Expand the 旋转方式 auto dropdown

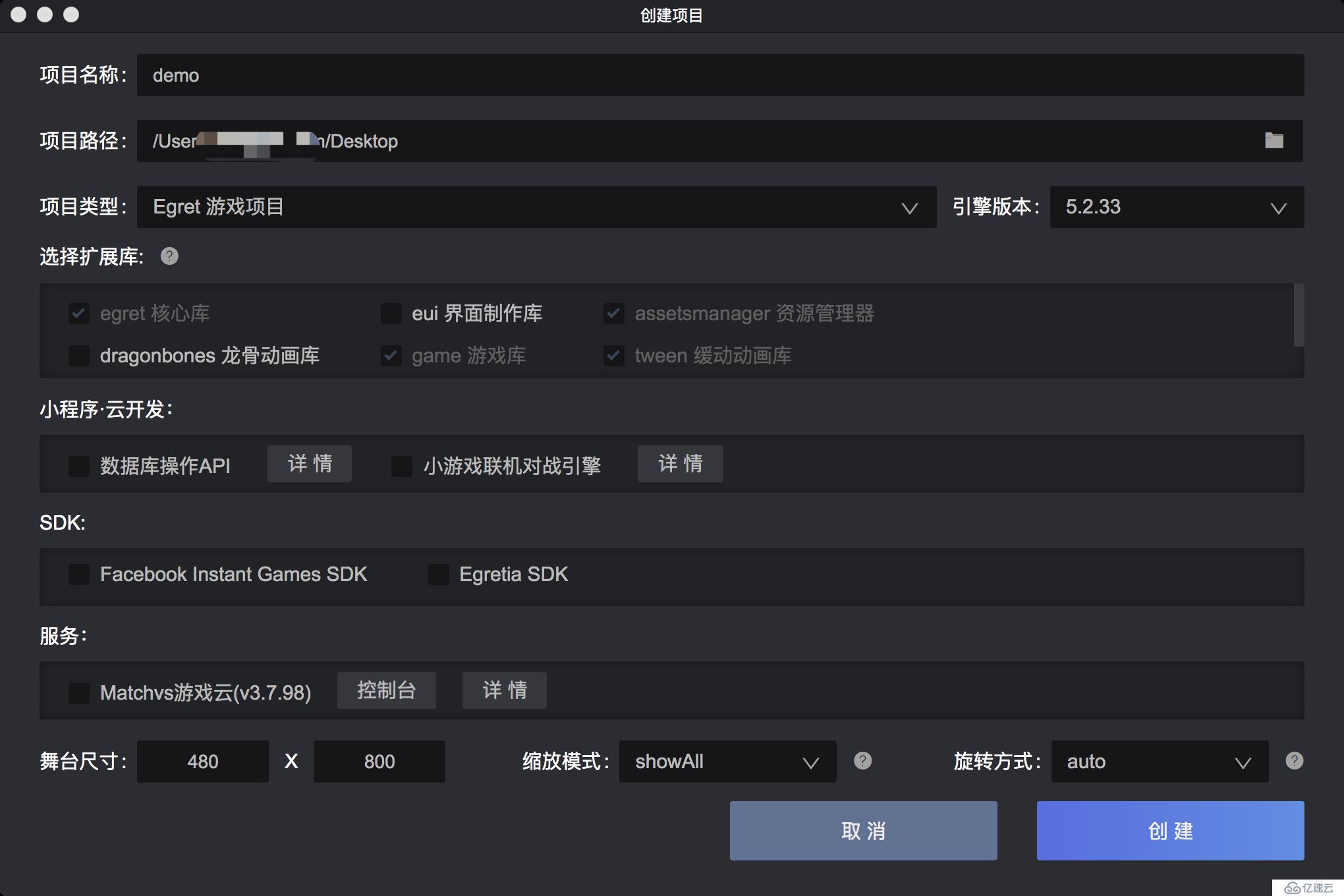[1160, 762]
